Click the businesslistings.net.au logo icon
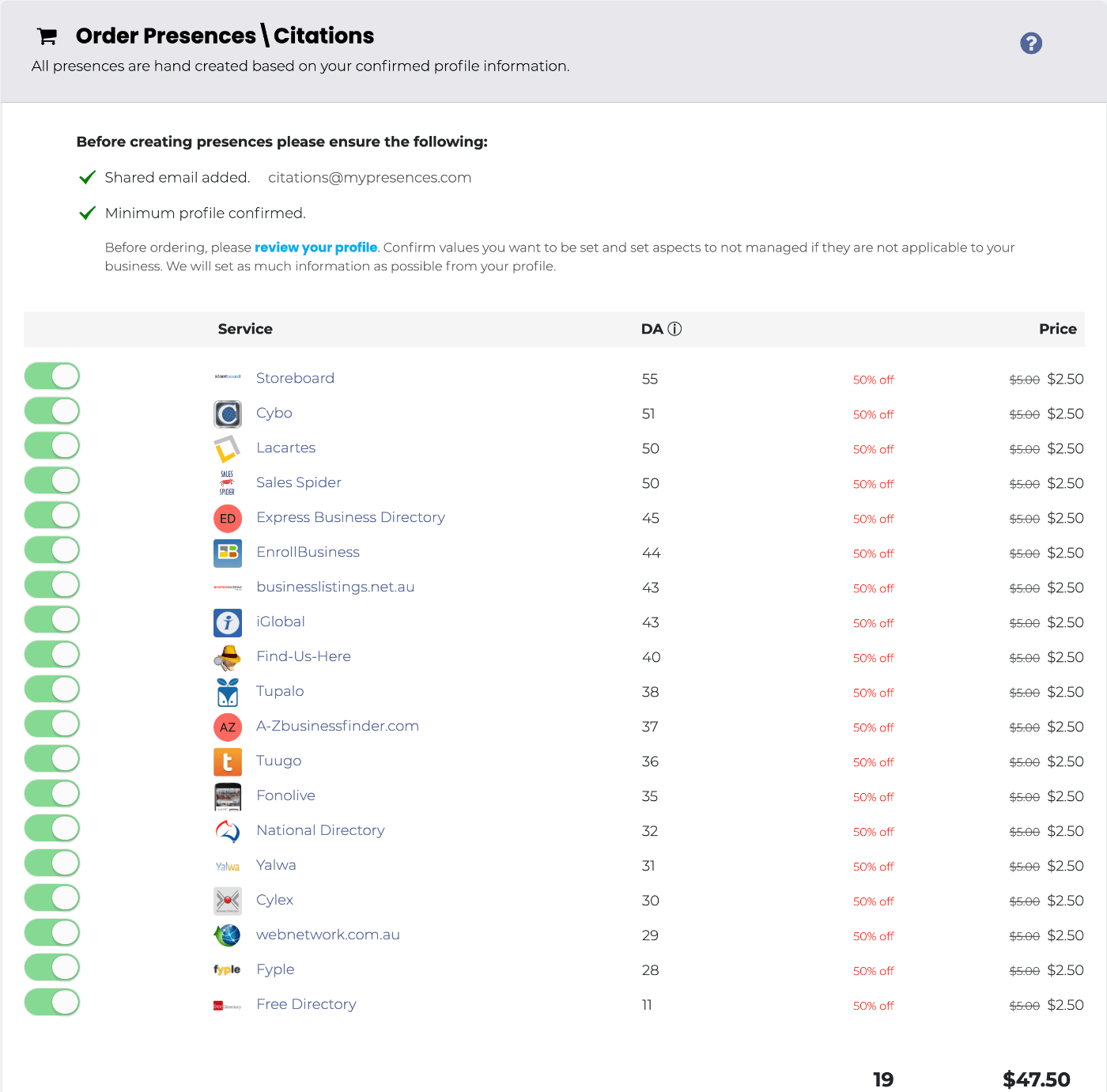1107x1092 pixels. coord(228,588)
